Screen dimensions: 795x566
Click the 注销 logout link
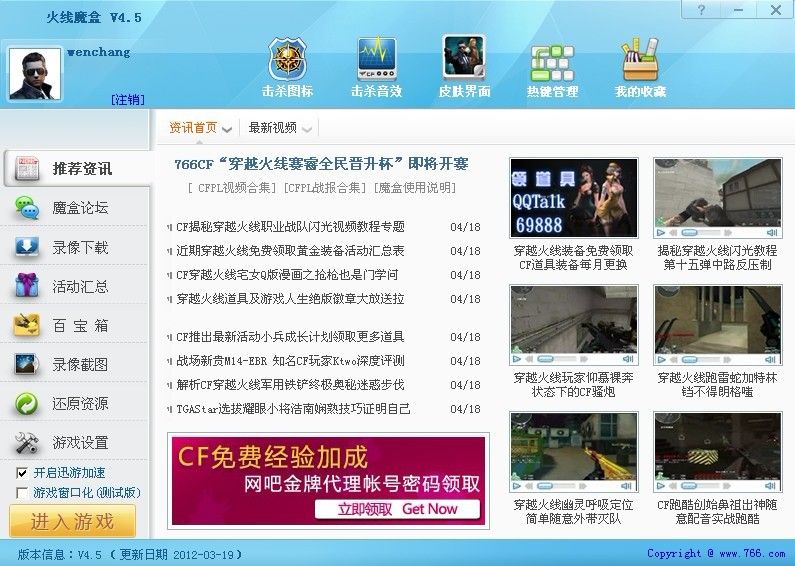point(128,99)
